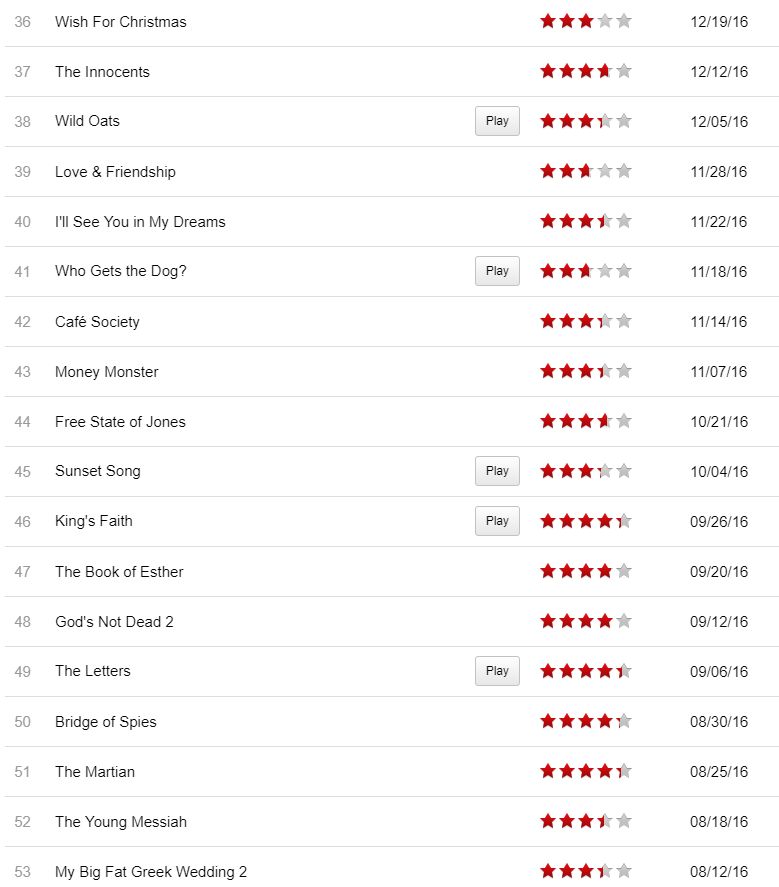Give Free State of Jones five stars
The image size is (779, 887).
pyautogui.click(x=624, y=421)
